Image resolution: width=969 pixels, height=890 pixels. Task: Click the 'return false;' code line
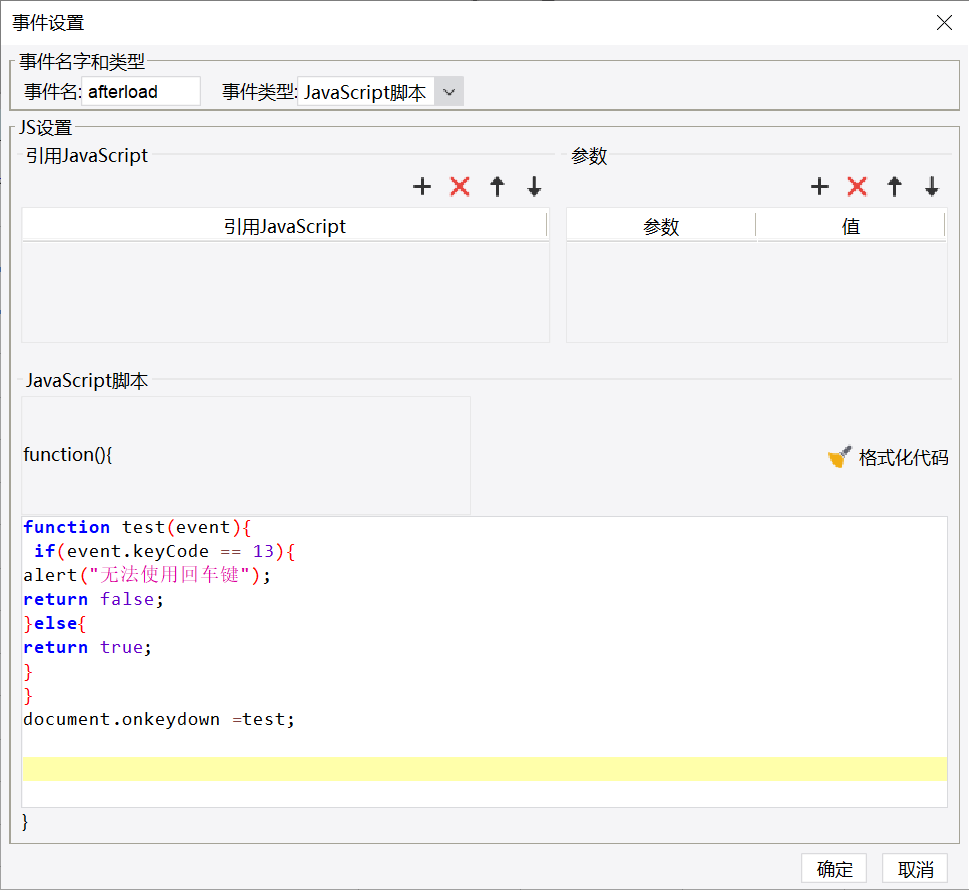click(x=93, y=600)
